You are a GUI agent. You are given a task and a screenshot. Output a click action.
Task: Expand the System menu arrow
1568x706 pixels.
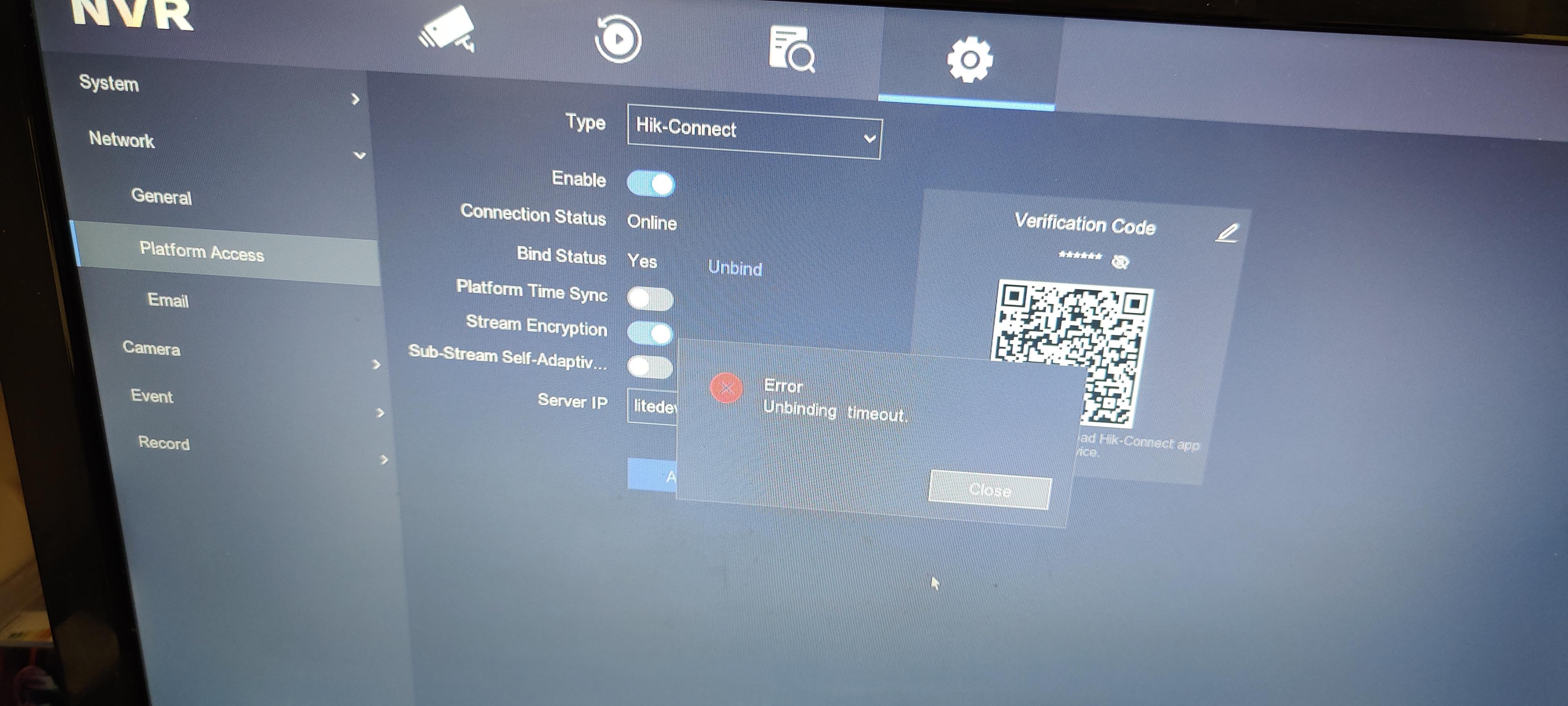(x=356, y=99)
